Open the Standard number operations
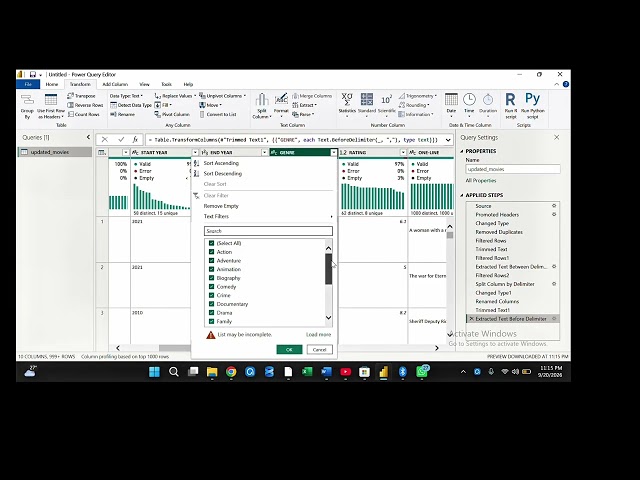The image size is (640, 480). tap(367, 104)
